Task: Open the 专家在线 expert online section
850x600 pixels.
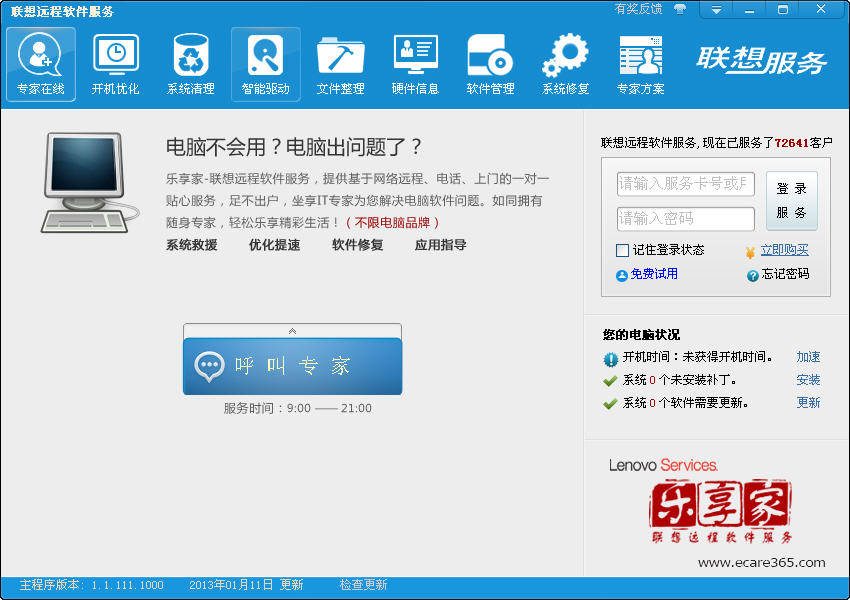Action: pos(41,63)
